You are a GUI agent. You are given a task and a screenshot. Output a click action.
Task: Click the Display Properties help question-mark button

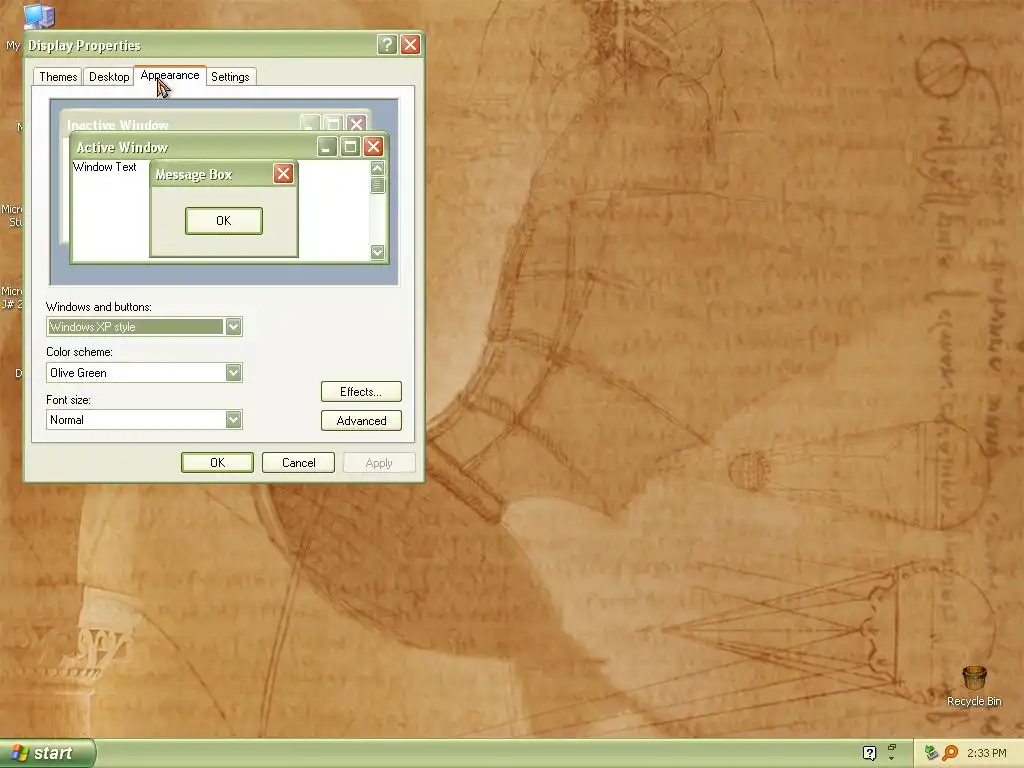[x=387, y=44]
